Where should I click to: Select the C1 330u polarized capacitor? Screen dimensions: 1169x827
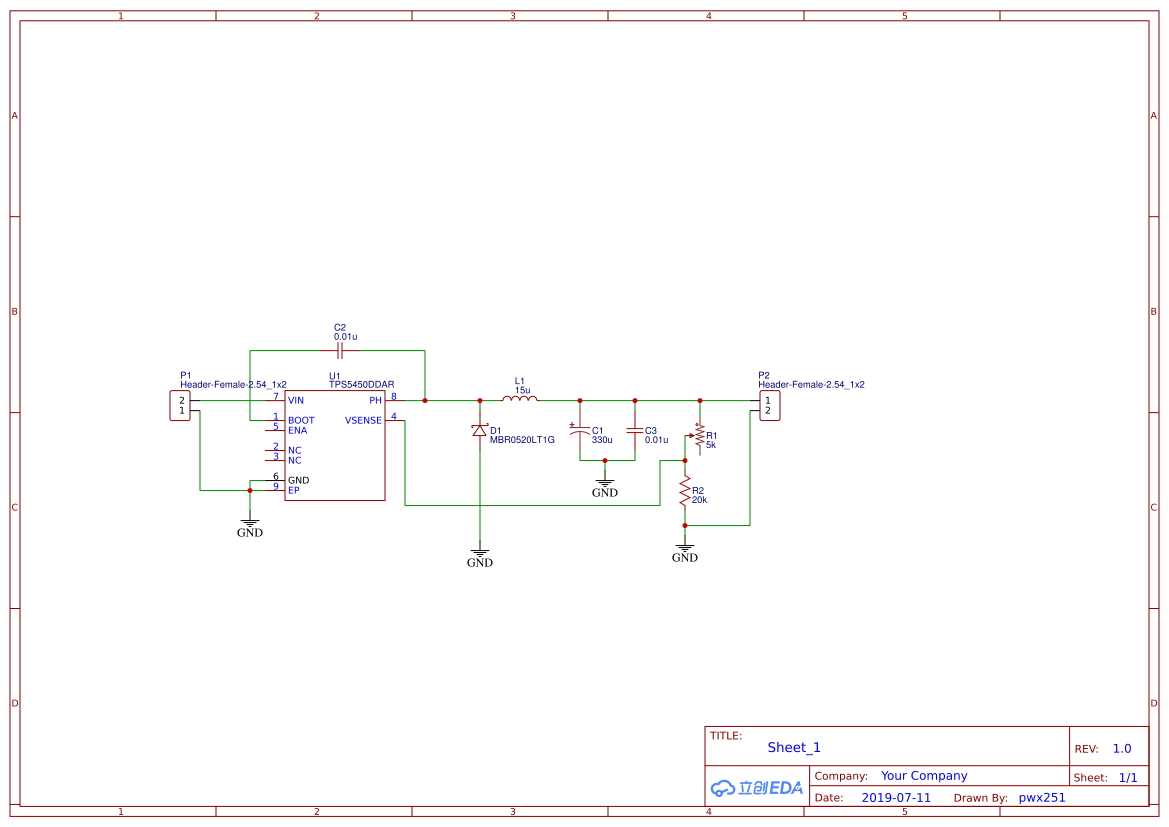click(x=579, y=430)
